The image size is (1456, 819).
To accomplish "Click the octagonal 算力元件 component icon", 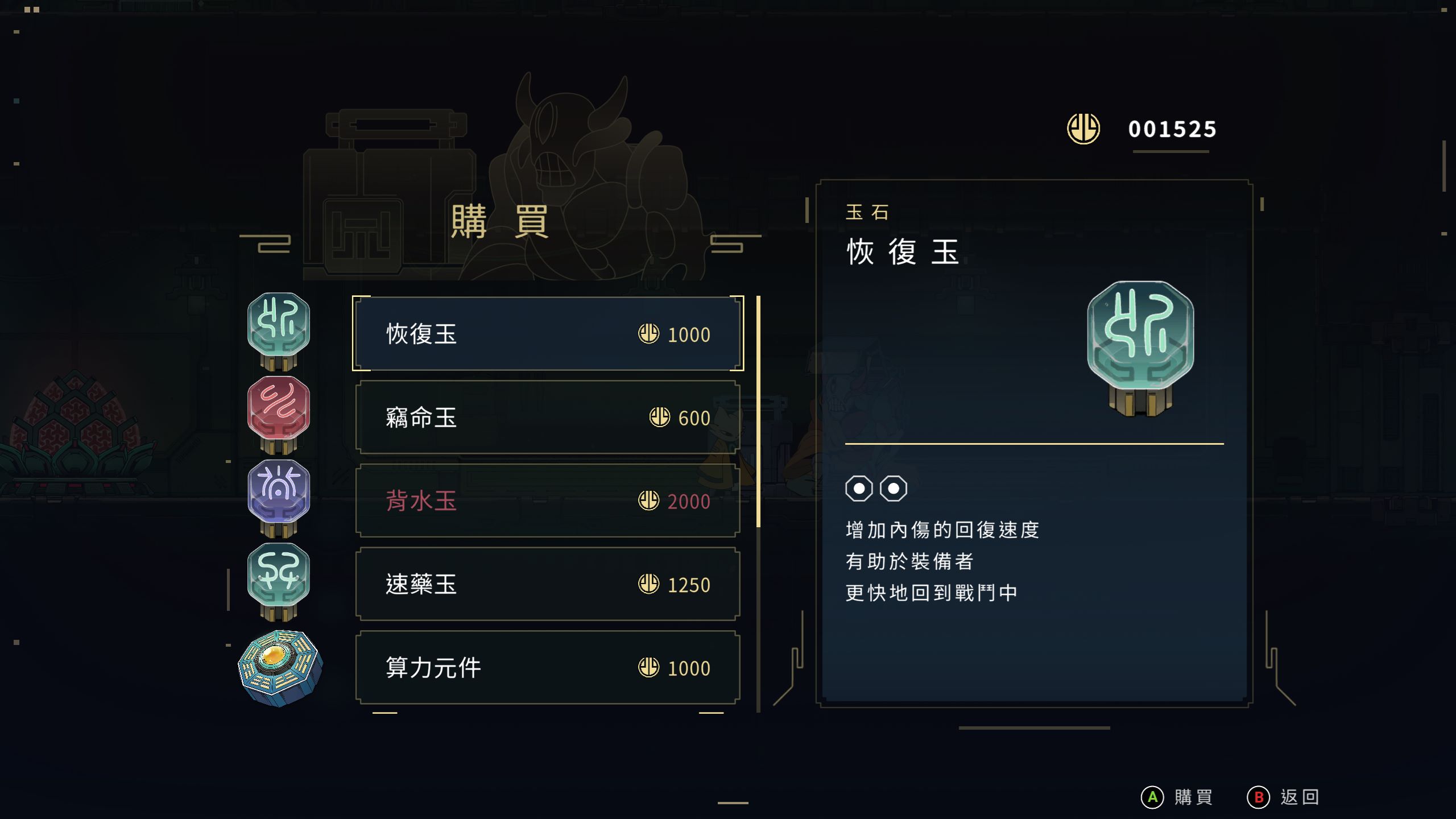I will [280, 667].
